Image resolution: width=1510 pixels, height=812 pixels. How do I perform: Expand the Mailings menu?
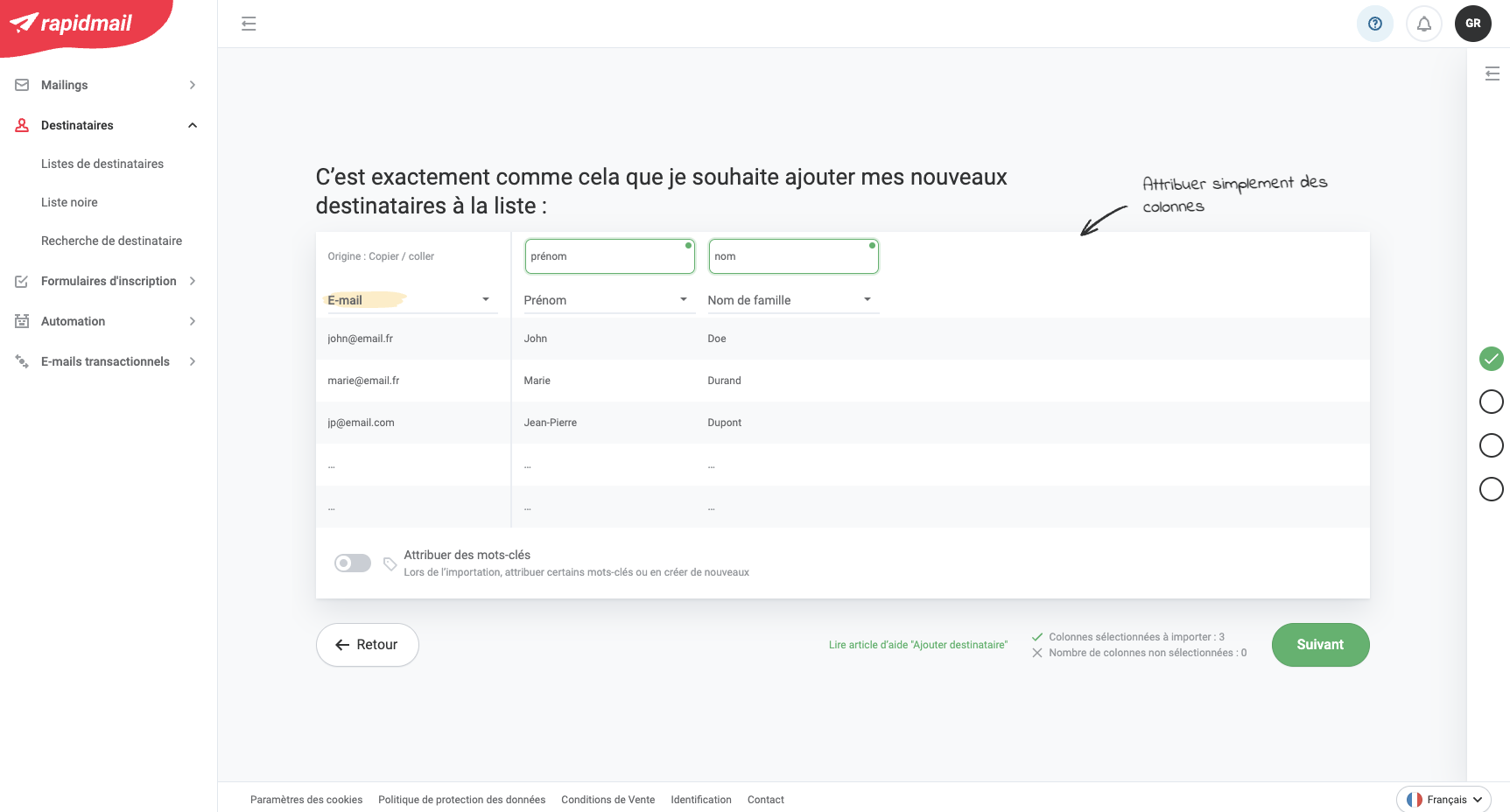[x=107, y=85]
